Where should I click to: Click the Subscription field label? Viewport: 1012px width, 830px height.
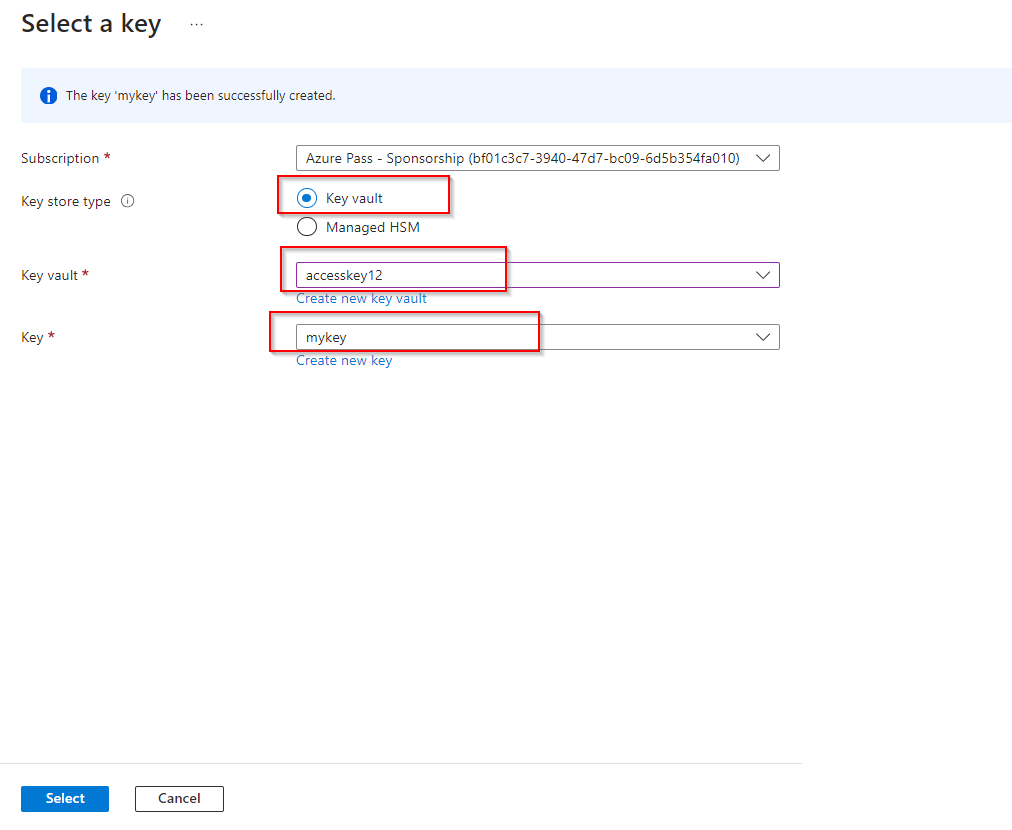tap(60, 158)
